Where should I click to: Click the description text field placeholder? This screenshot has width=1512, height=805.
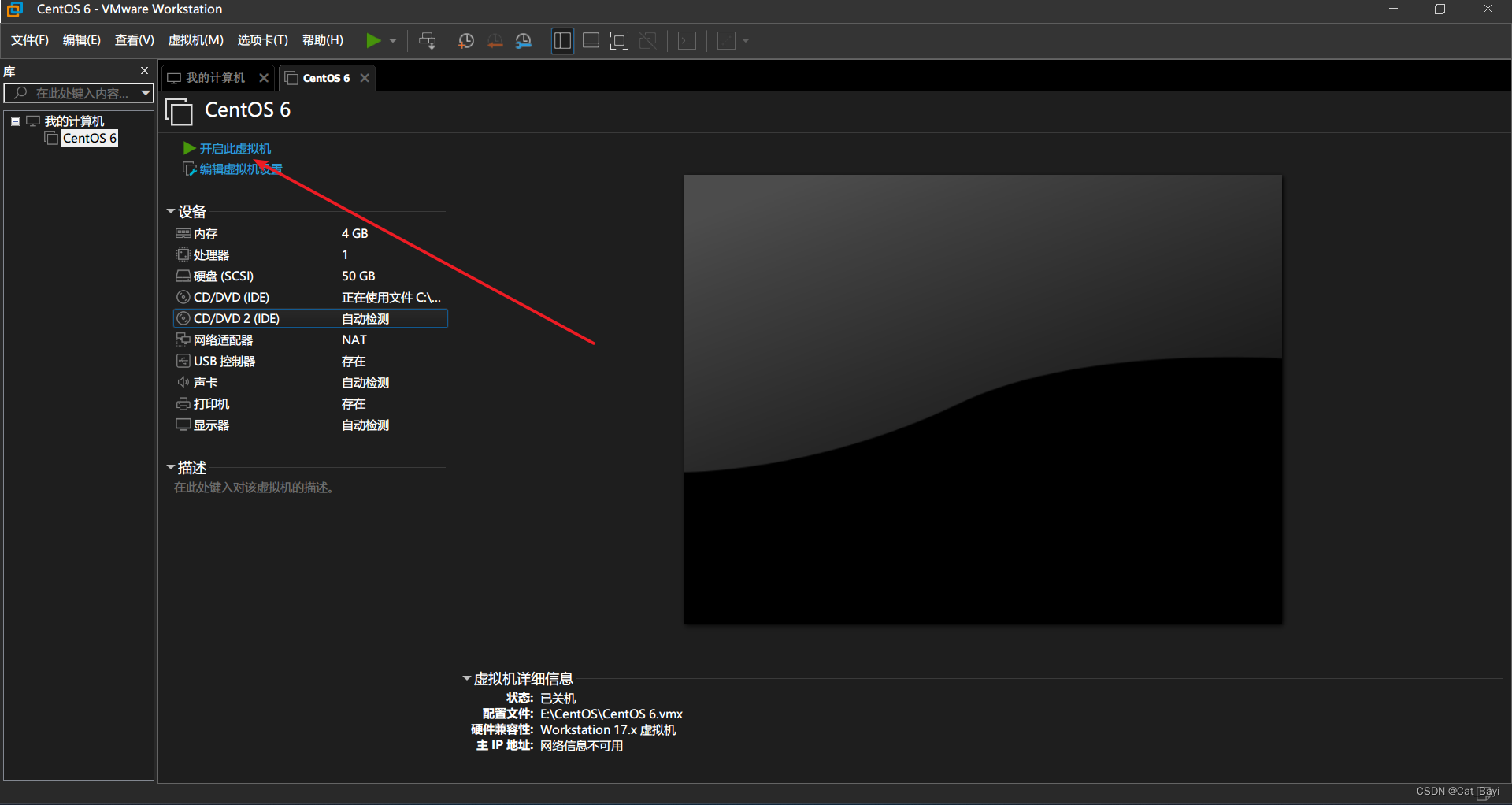(x=255, y=488)
